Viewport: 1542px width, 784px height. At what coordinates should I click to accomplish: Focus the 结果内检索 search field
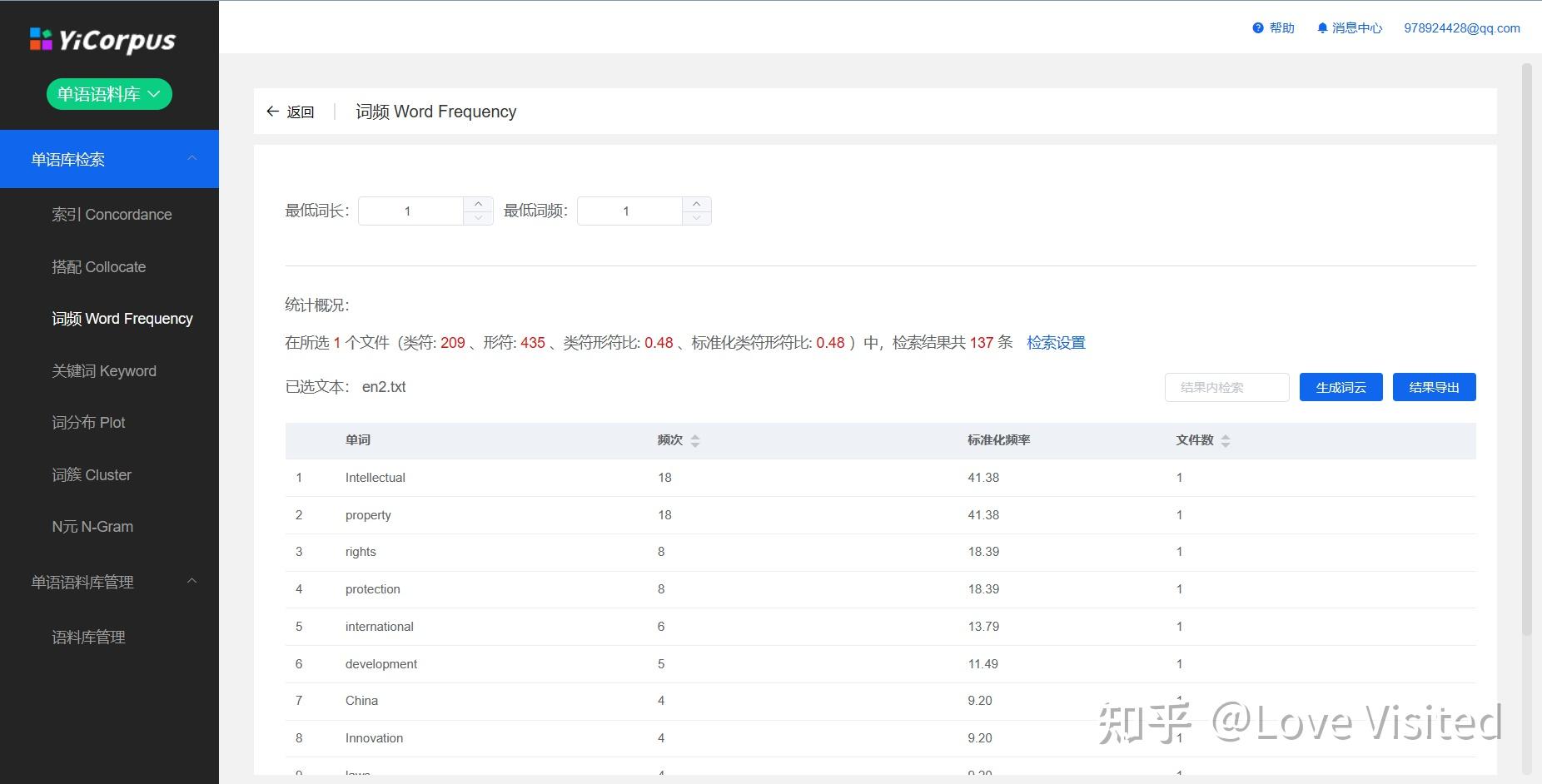click(1227, 387)
